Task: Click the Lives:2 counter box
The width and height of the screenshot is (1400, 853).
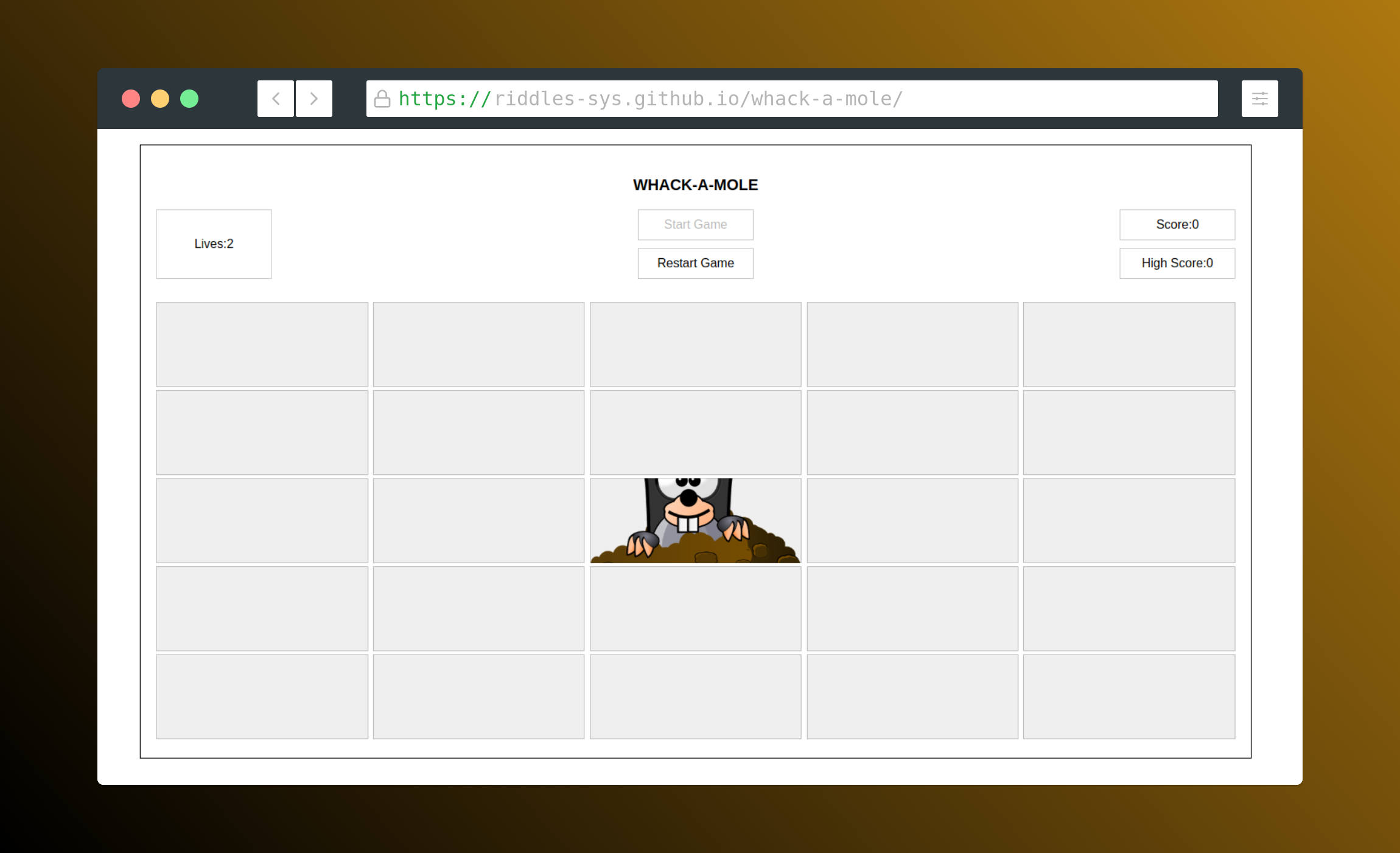Action: pos(214,244)
